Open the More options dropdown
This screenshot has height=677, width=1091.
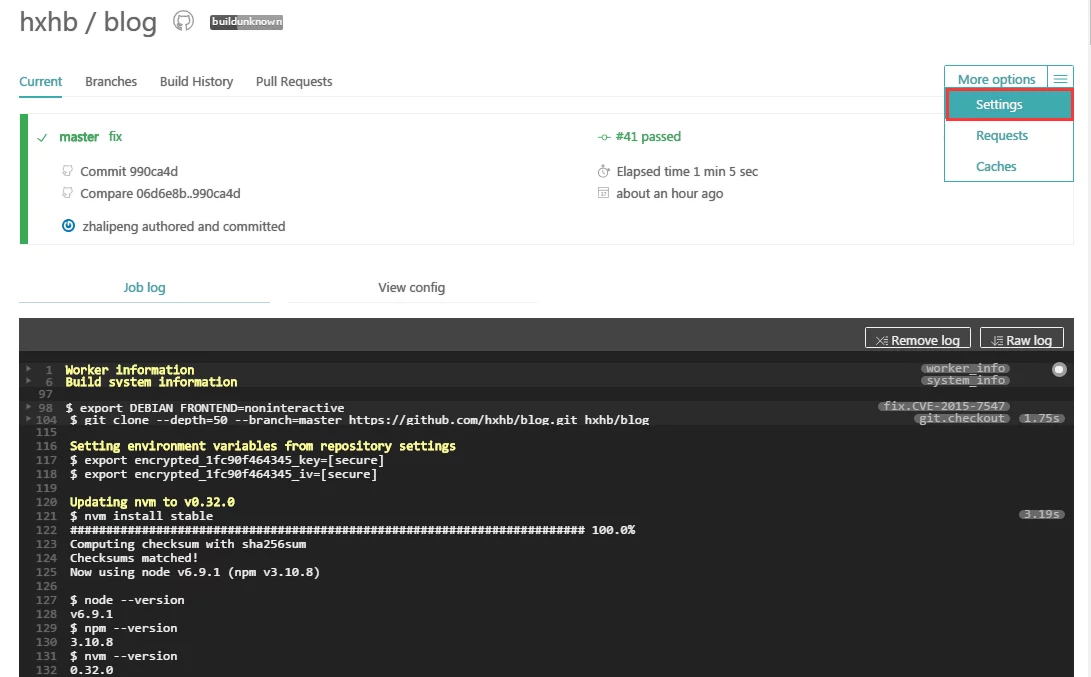click(996, 79)
